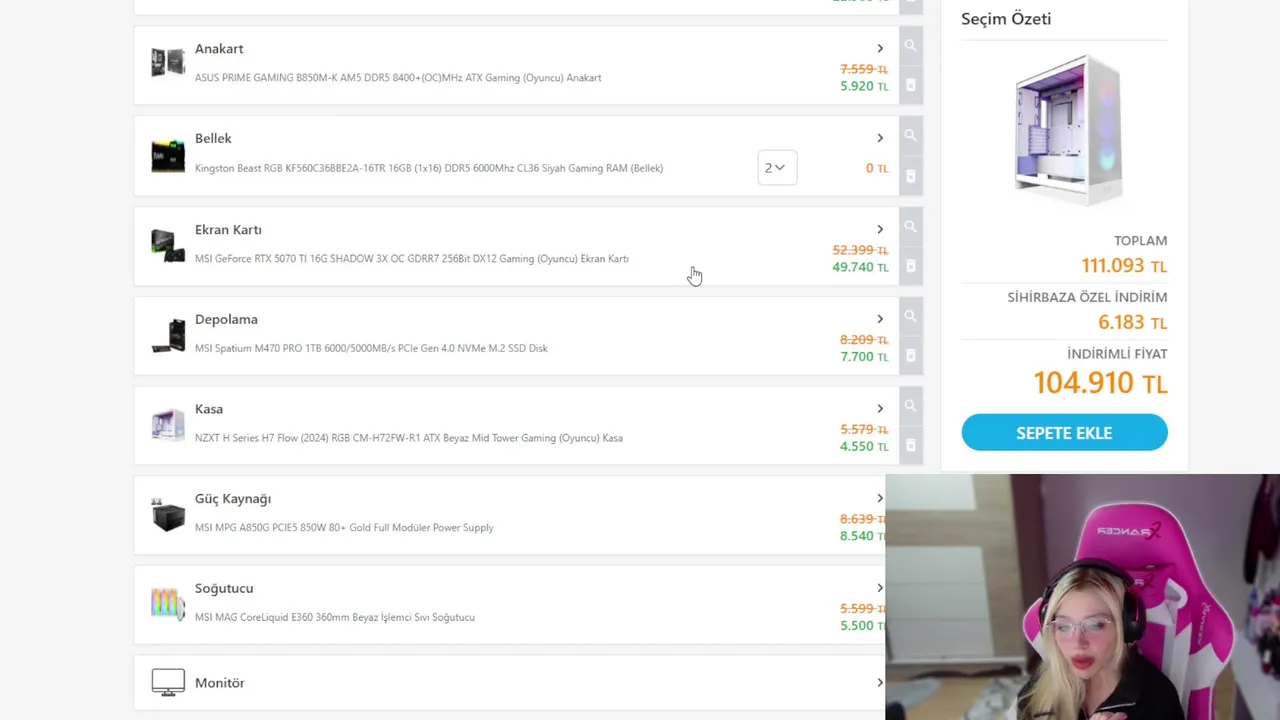Click the MSI MPG A850G PCIE5 product name
Screen dimensions: 1280x720
[344, 527]
